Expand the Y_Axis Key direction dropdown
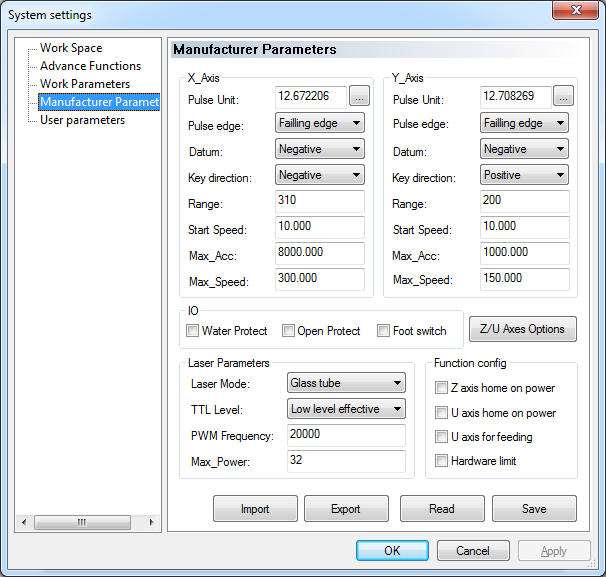 pyautogui.click(x=525, y=175)
